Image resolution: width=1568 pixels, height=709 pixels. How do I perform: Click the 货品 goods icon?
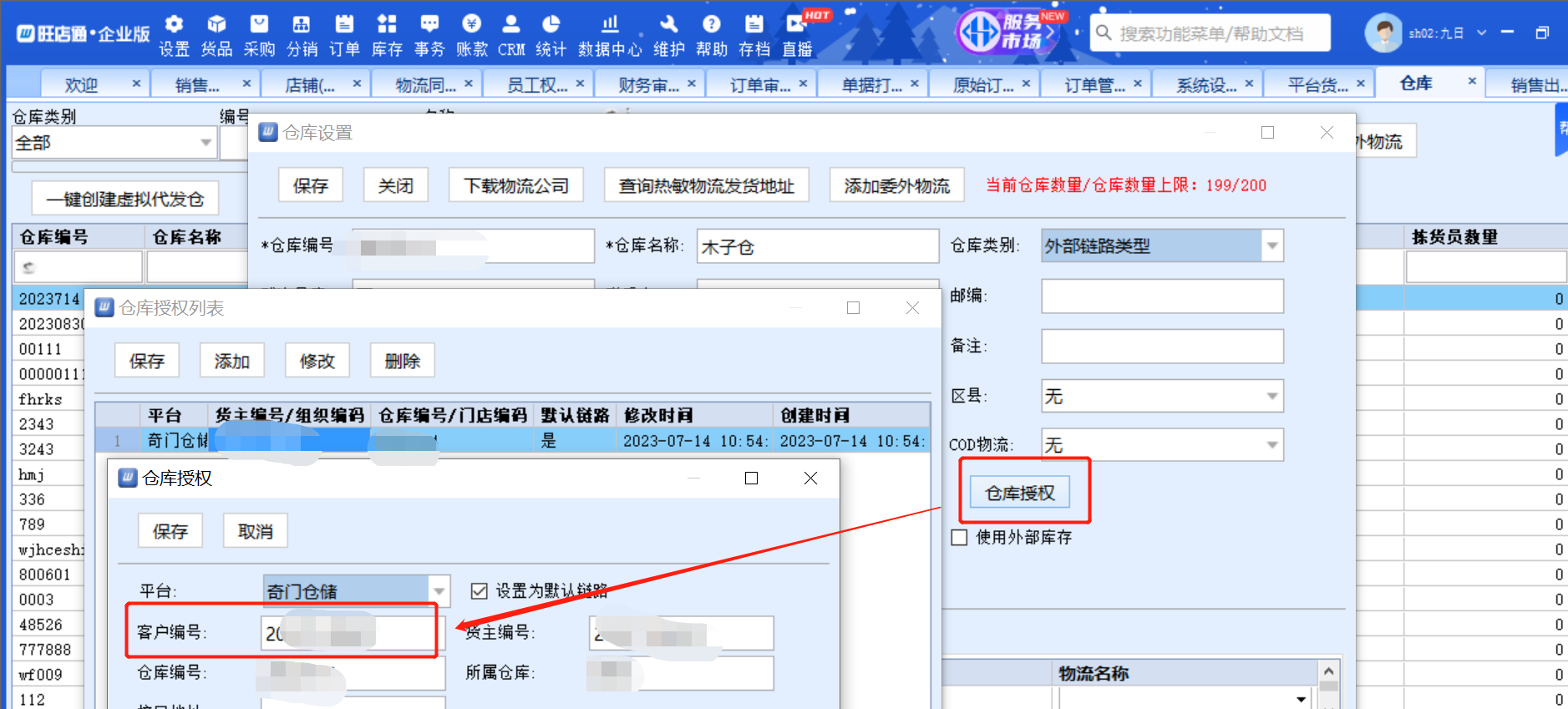pos(216,35)
